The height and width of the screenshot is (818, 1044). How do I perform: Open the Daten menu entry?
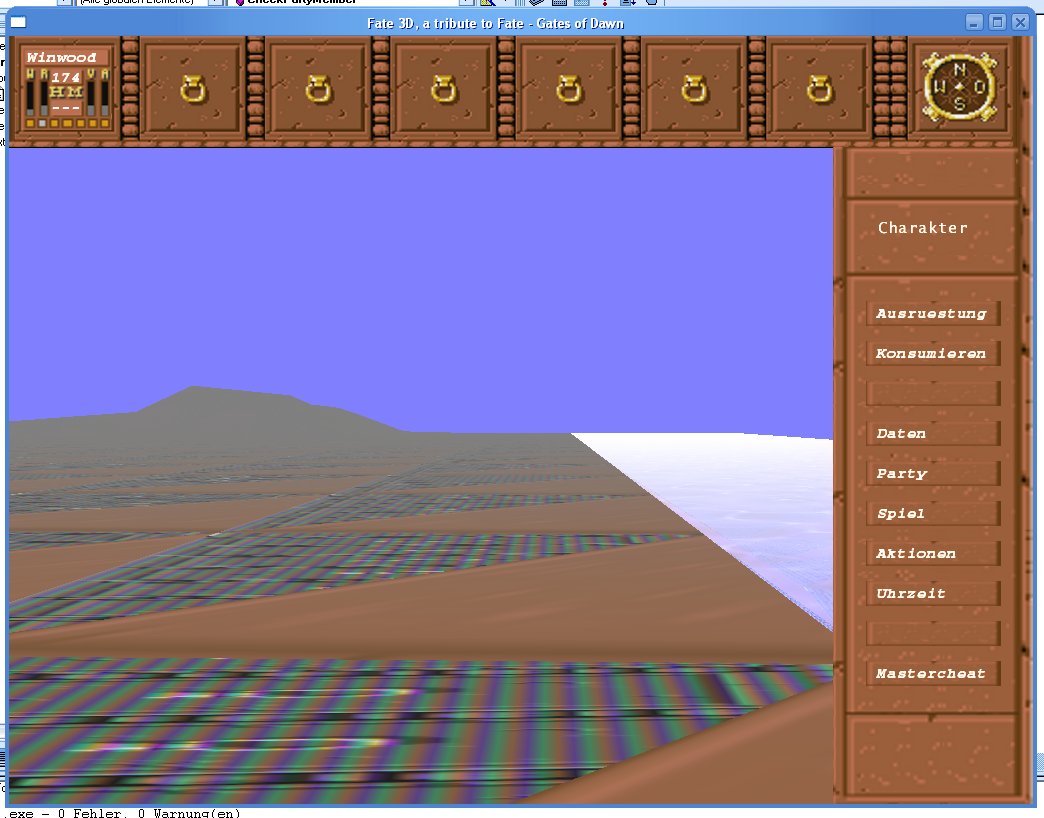click(x=932, y=433)
